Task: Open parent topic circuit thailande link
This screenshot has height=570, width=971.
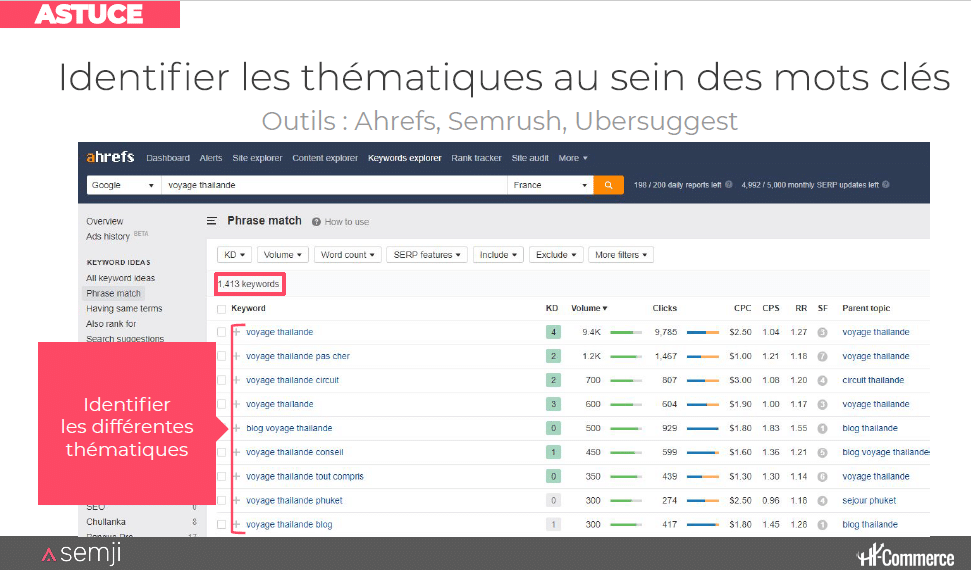Action: click(873, 380)
